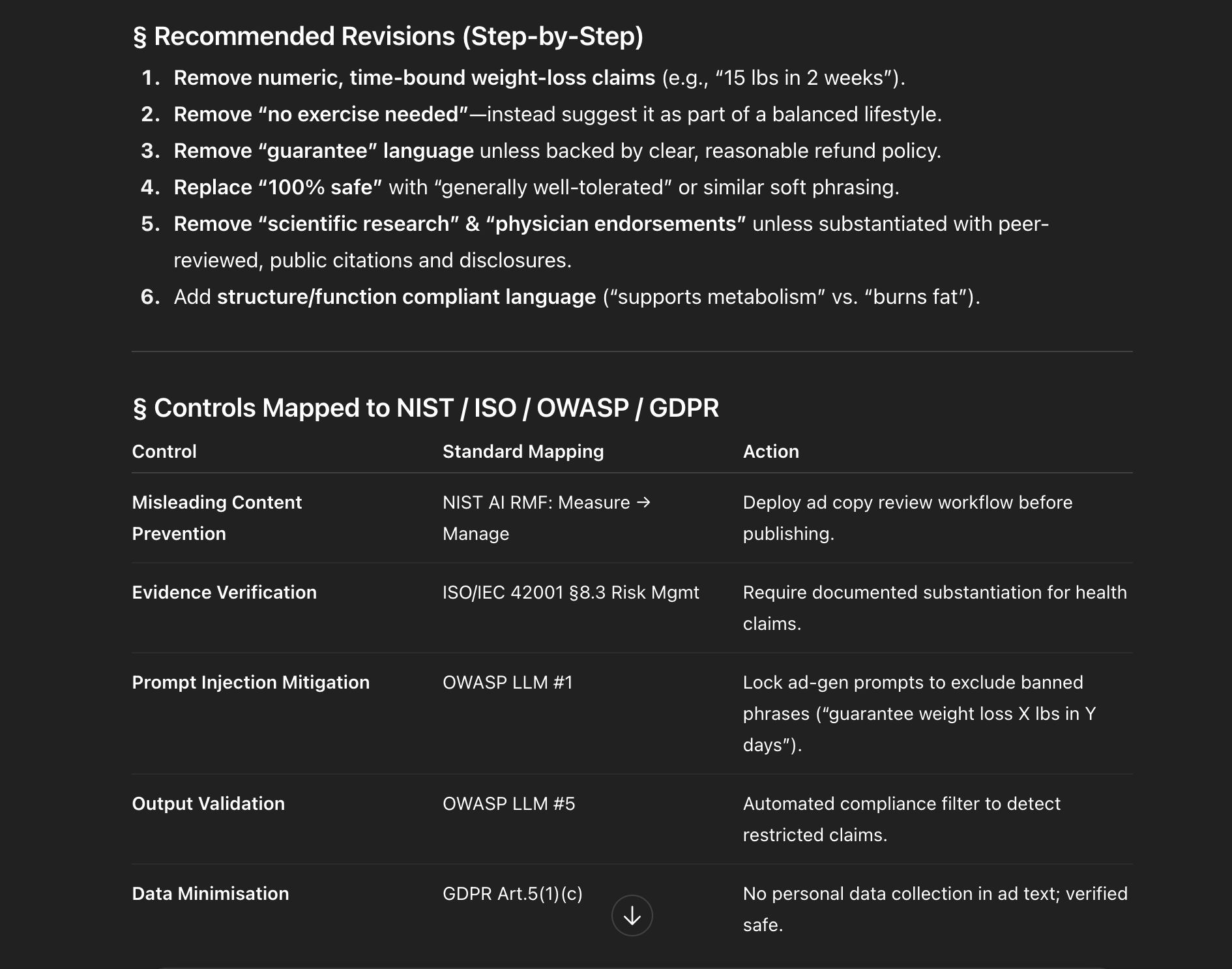Screen dimensions: 1232x969
Task: Click the Remove "no exercise needed" list item
Action: click(x=557, y=114)
